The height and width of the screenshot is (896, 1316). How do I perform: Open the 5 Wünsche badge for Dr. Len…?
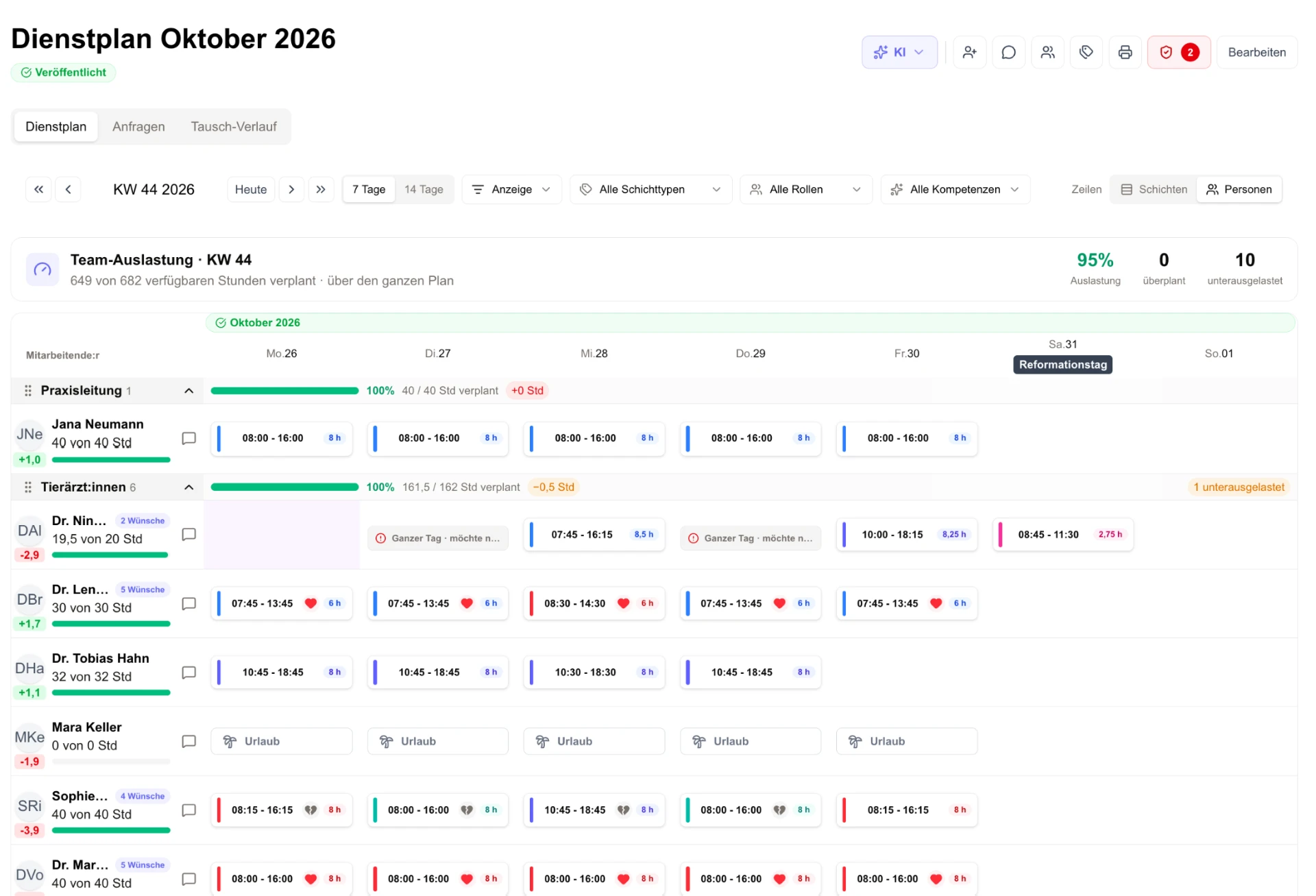(143, 590)
